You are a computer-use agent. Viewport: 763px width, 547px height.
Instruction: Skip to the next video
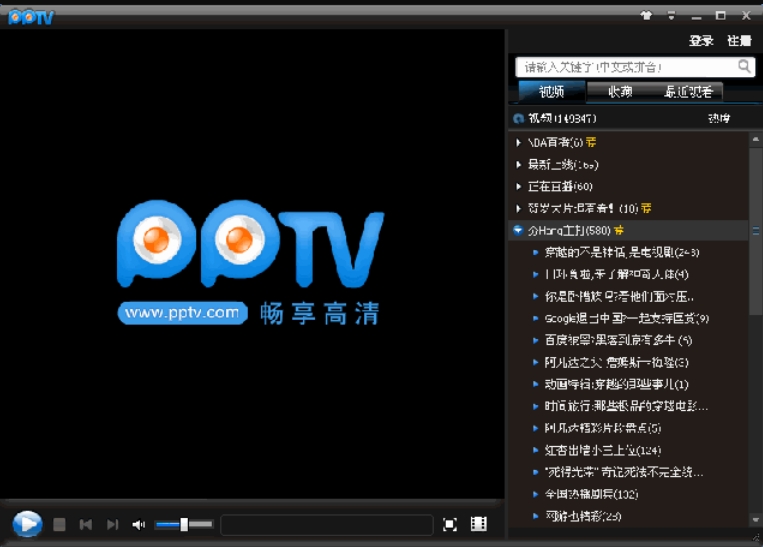112,524
